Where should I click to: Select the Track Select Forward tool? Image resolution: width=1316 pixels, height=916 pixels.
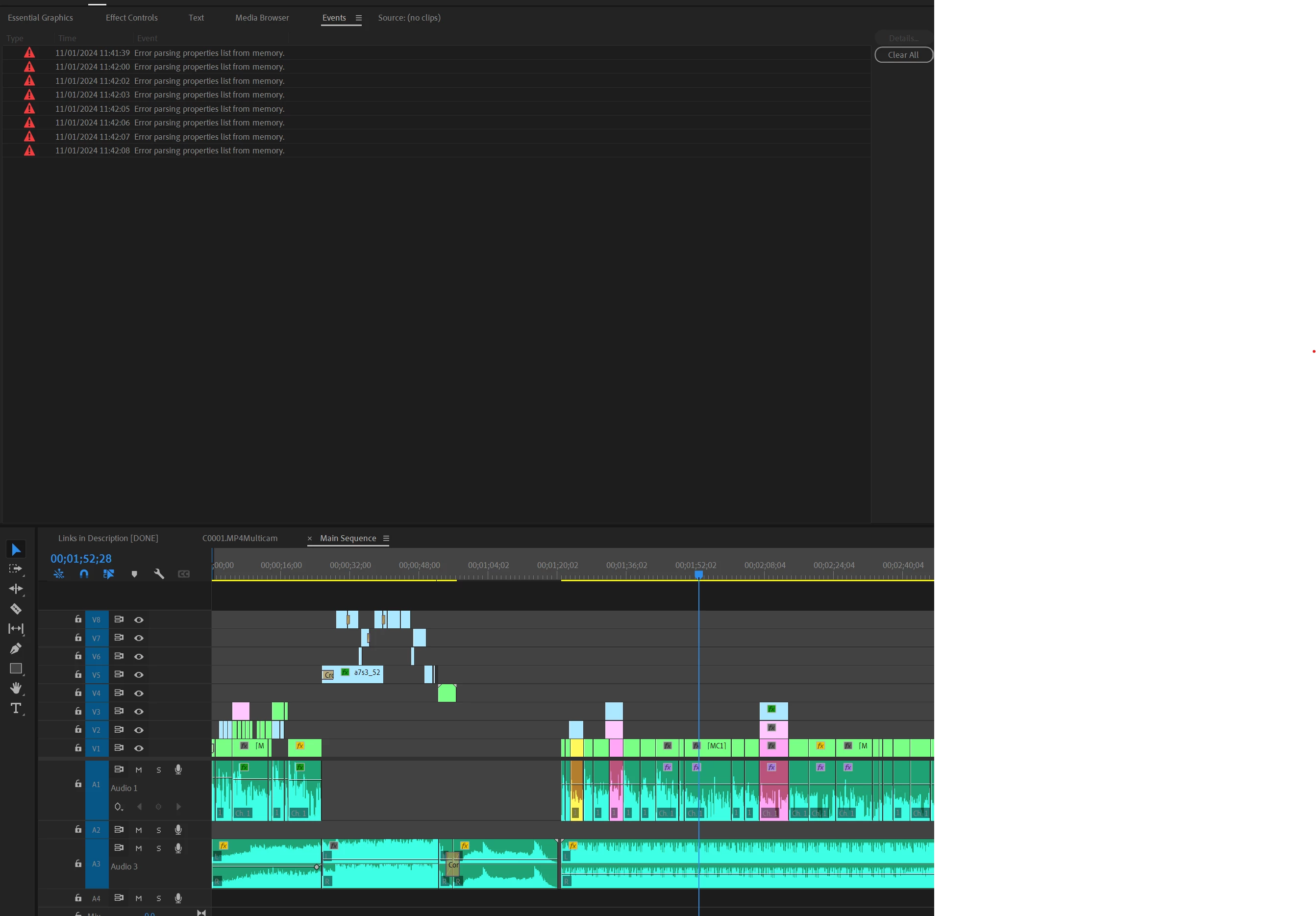click(x=16, y=569)
